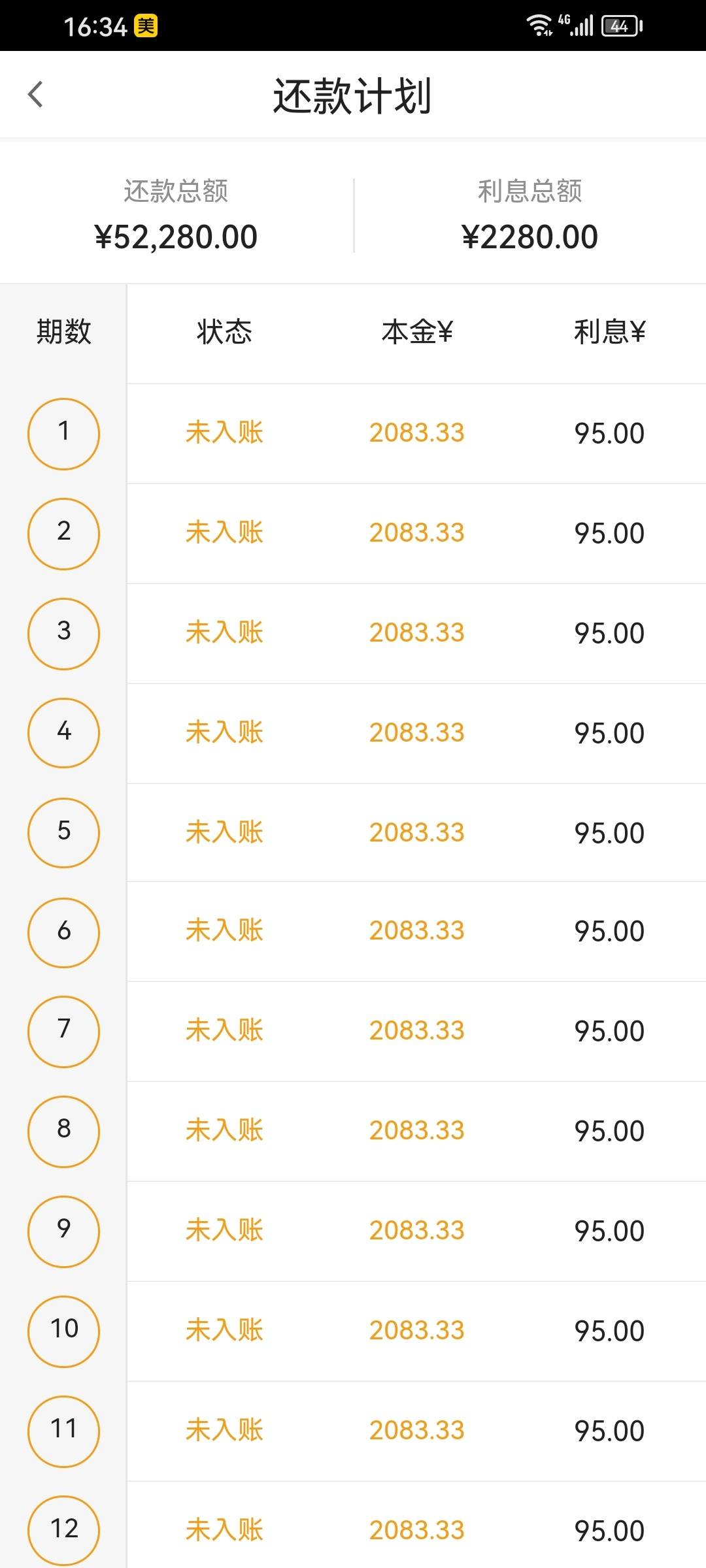Select the period 12 circle badge

(x=63, y=1530)
